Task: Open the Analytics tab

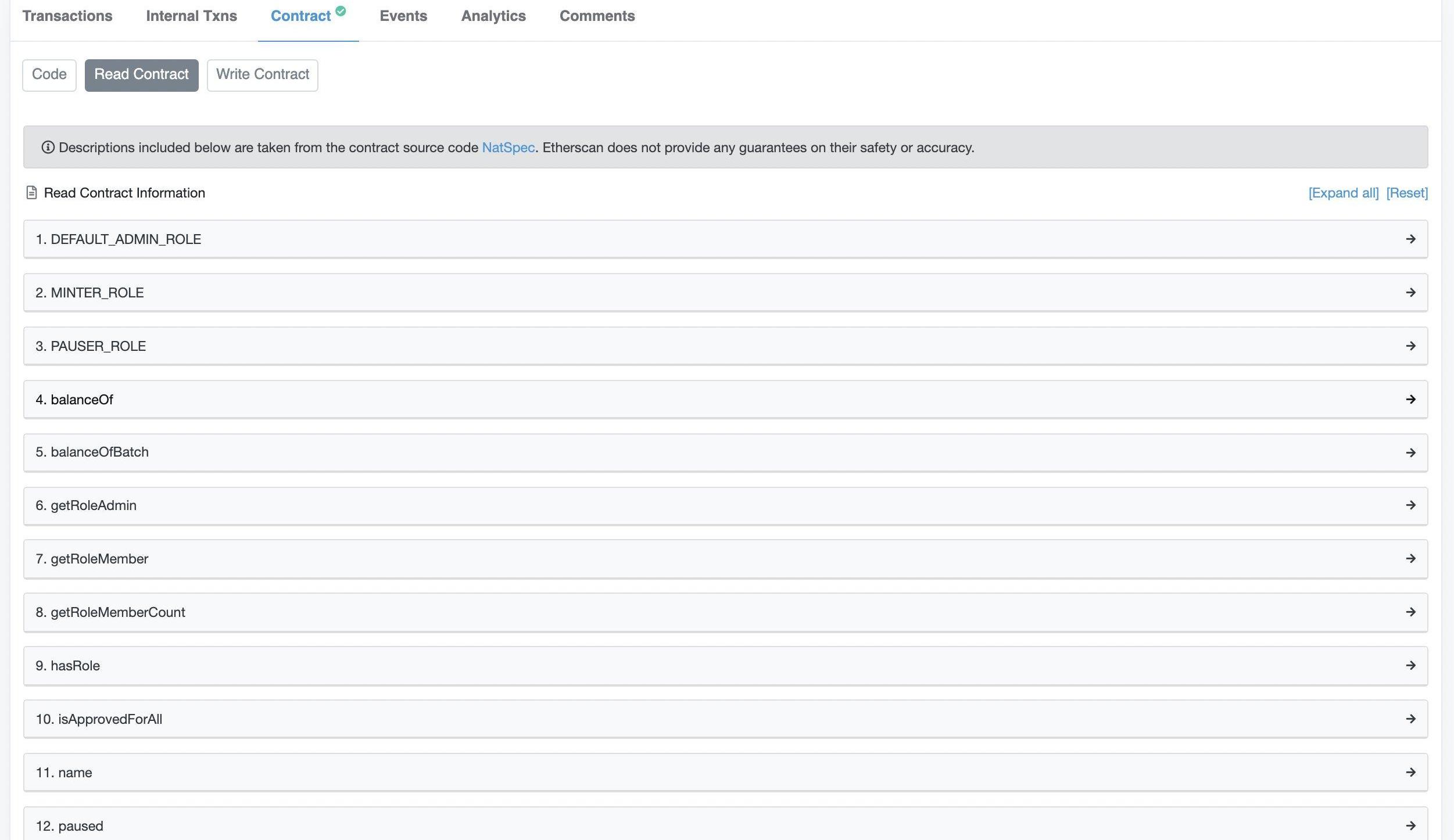Action: pos(493,16)
